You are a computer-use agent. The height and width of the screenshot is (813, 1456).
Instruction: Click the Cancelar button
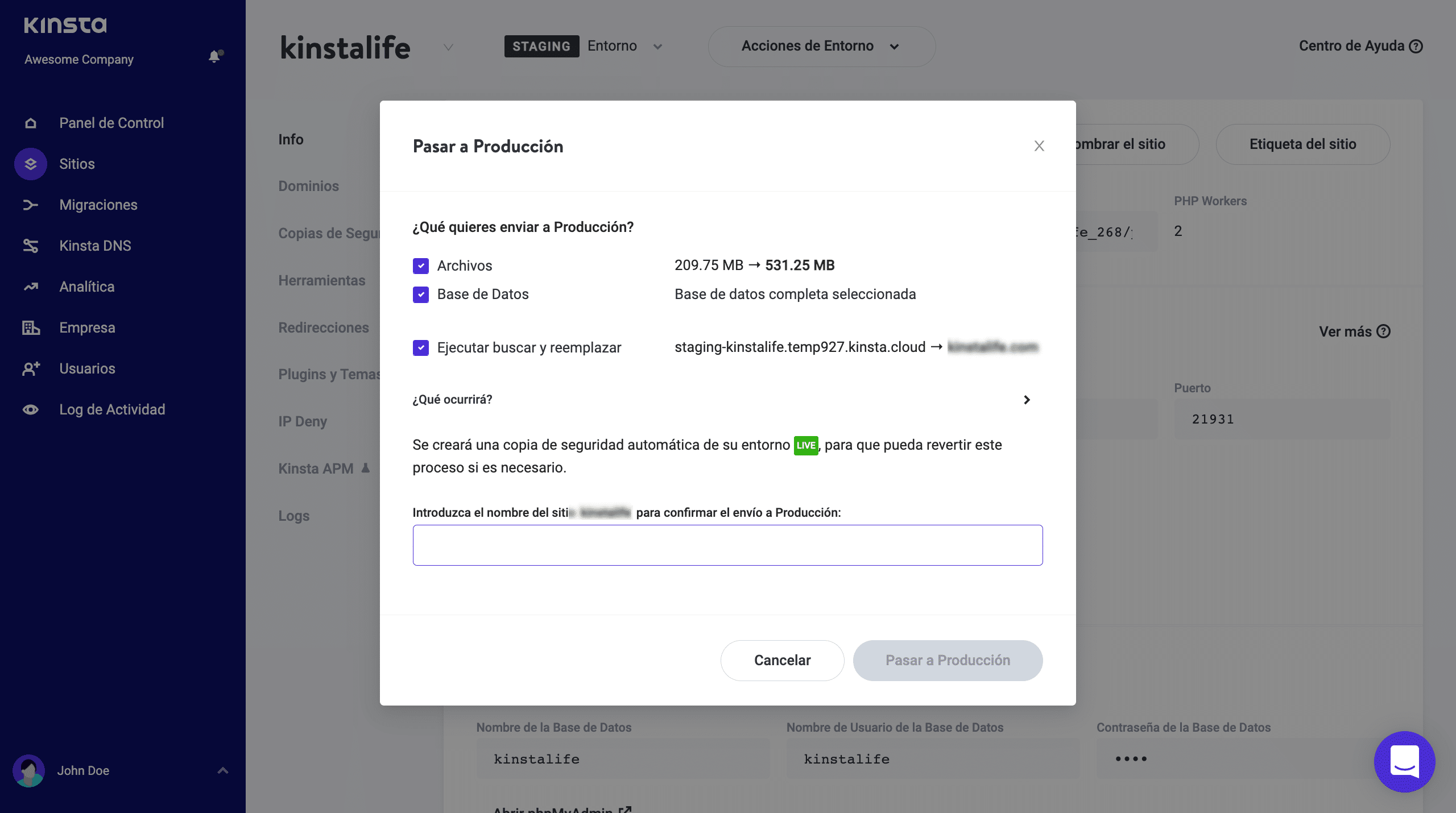(782, 660)
